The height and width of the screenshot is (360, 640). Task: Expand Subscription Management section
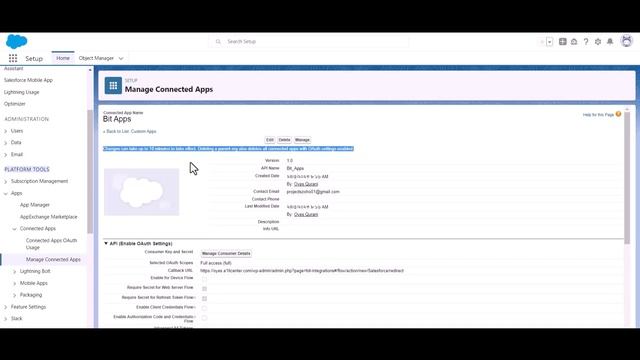pyautogui.click(x=6, y=181)
